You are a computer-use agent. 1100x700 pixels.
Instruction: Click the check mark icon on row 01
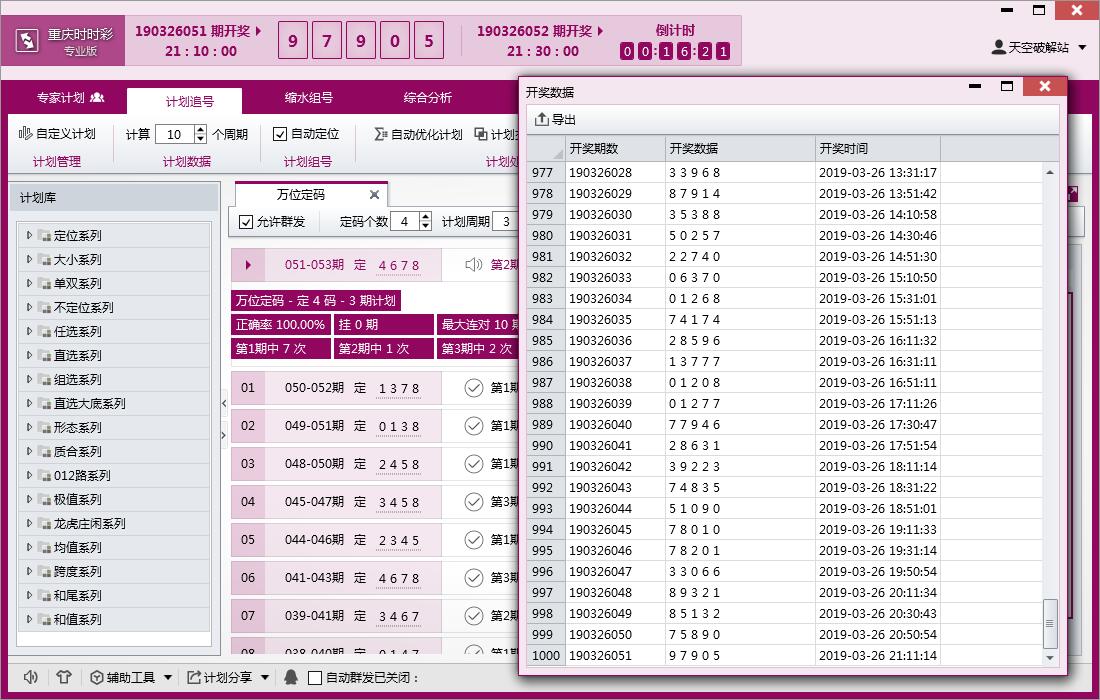[474, 388]
